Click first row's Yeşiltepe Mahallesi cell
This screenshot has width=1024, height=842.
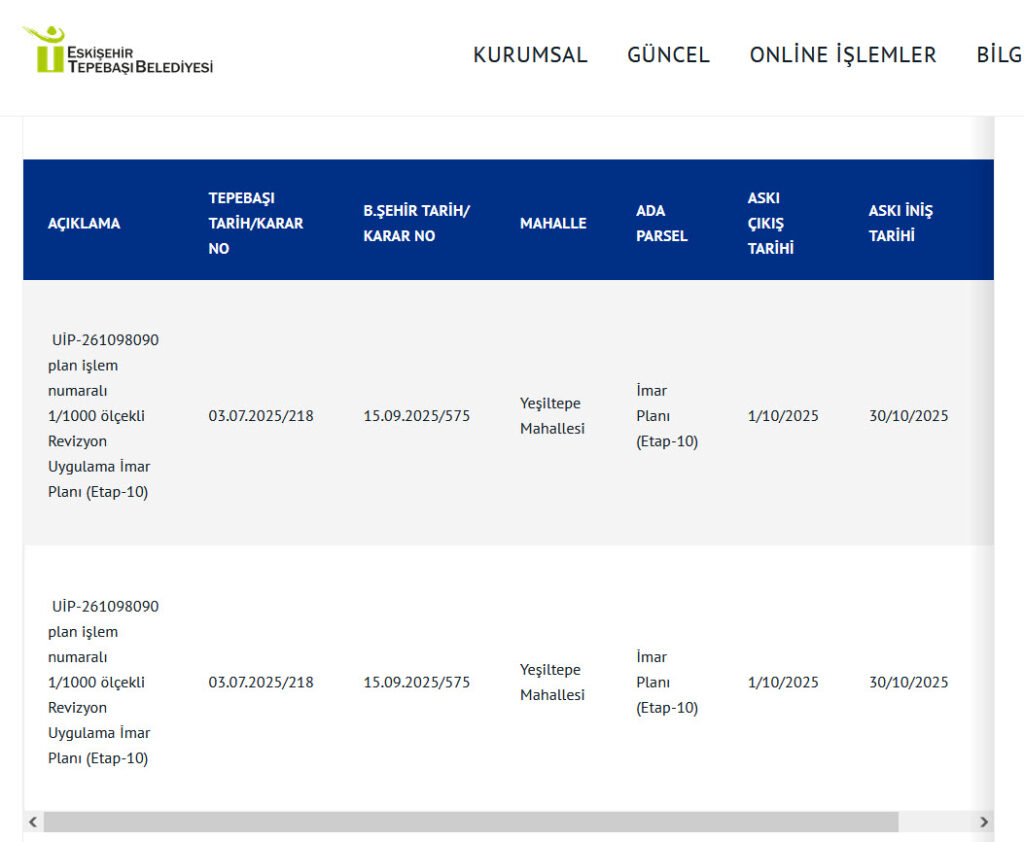(552, 416)
